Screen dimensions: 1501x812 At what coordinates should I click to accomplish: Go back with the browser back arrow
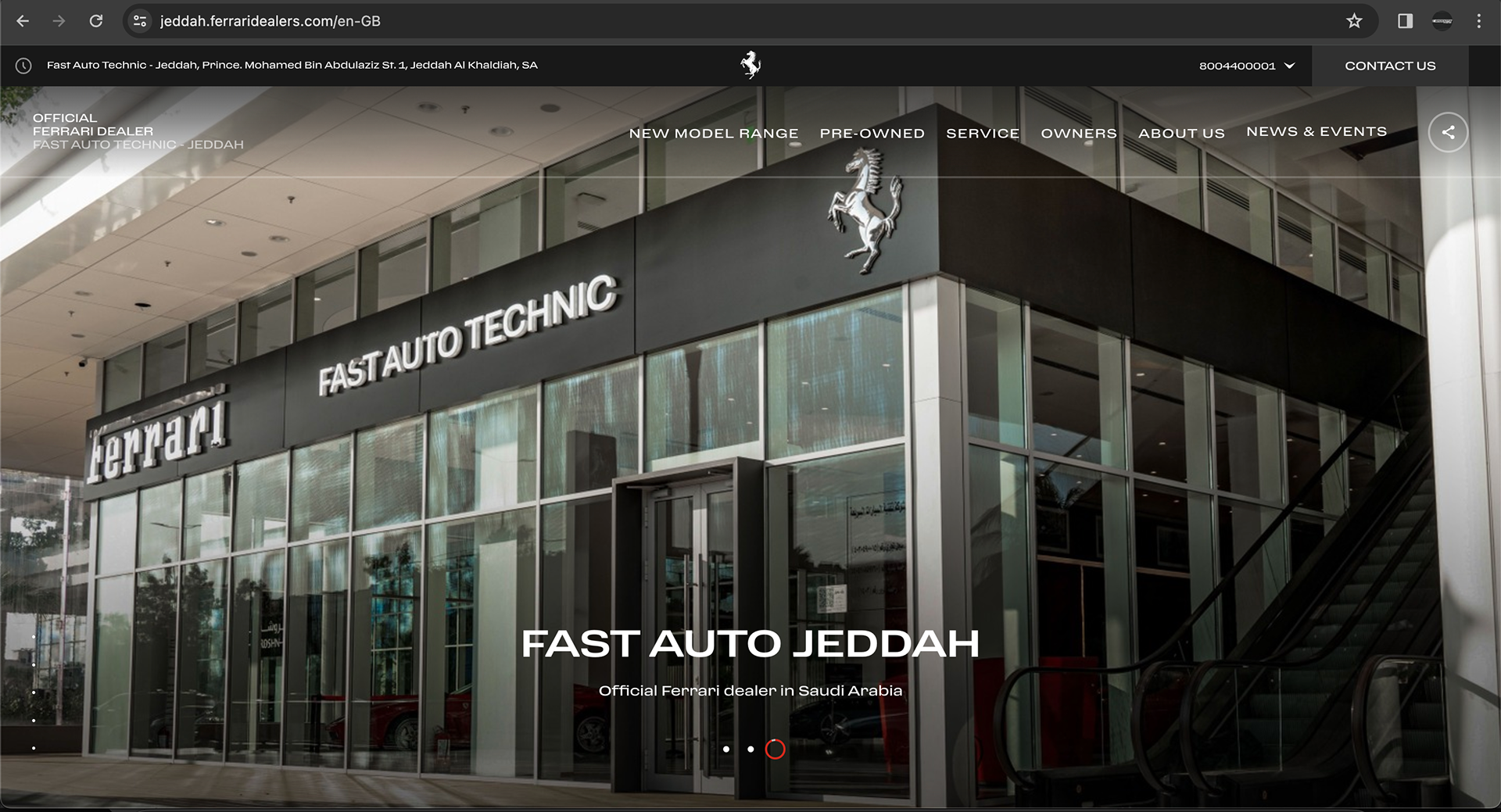[x=23, y=21]
